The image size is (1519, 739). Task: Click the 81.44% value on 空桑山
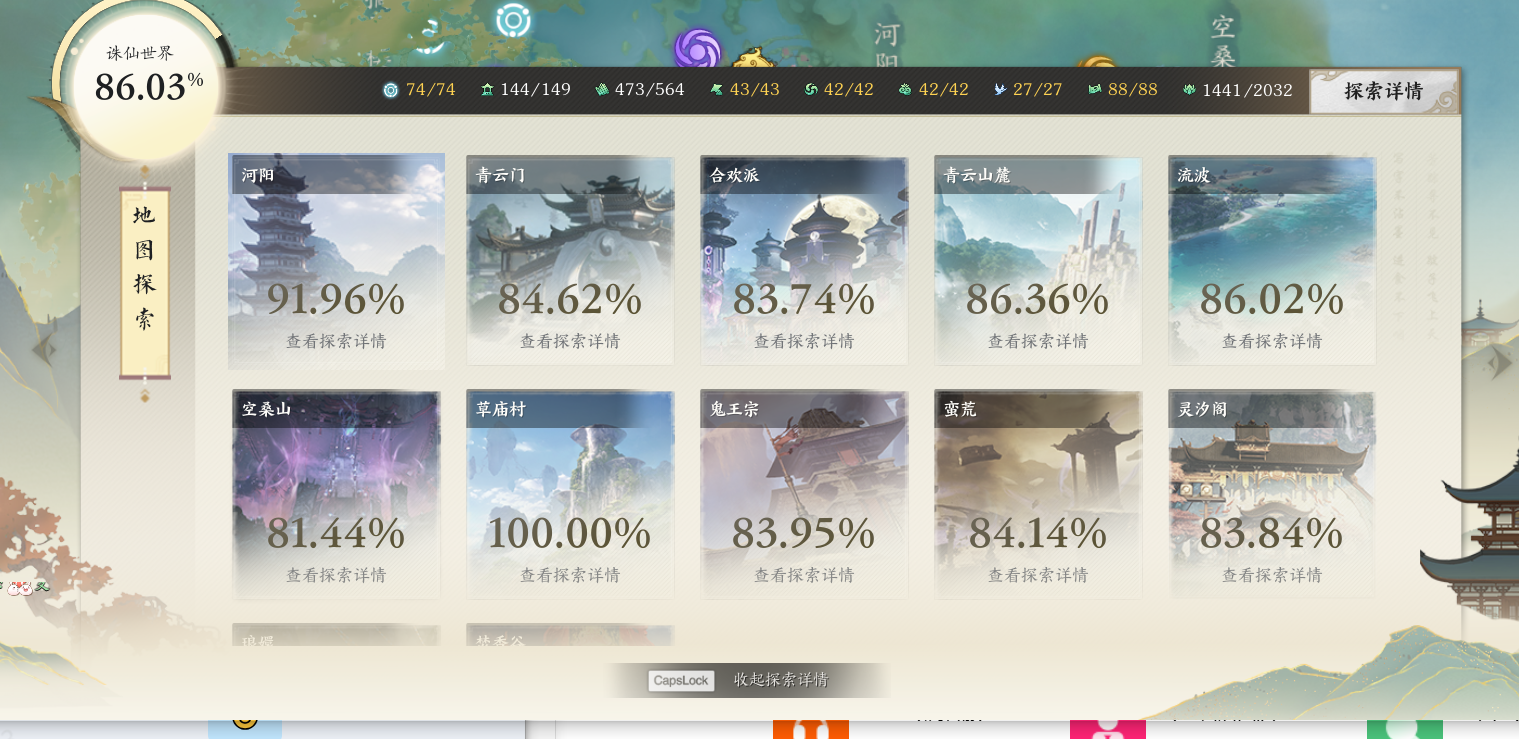coord(336,533)
